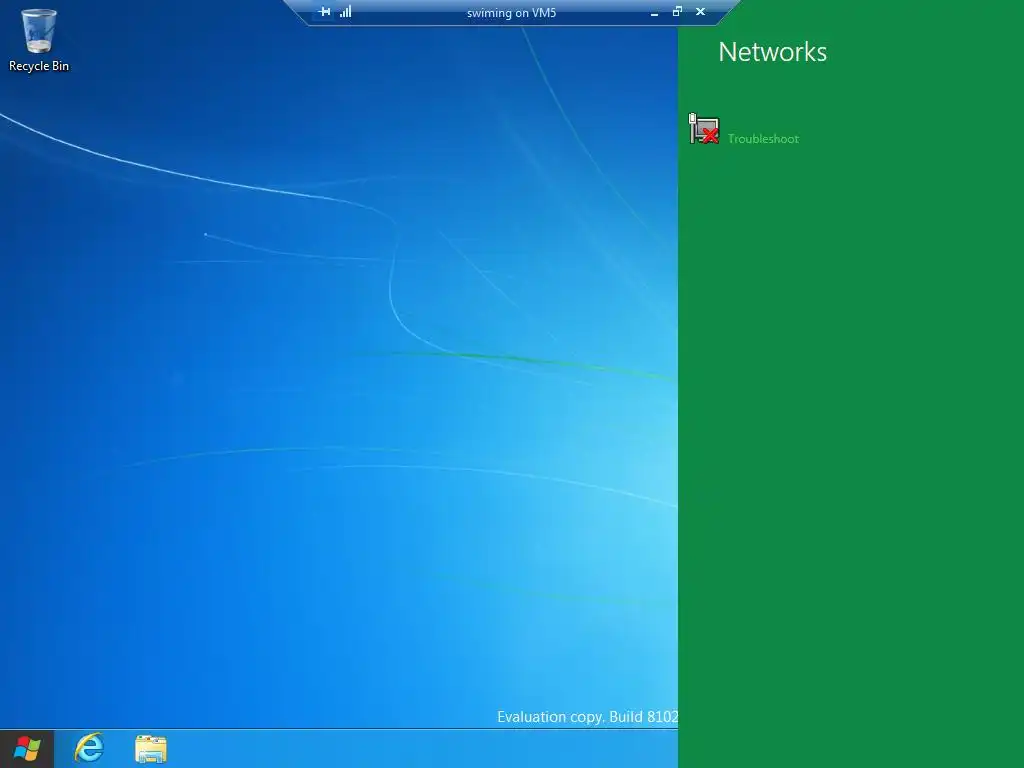This screenshot has height=768, width=1024.
Task: Launch Internet Explorer from the taskbar
Action: [89, 748]
